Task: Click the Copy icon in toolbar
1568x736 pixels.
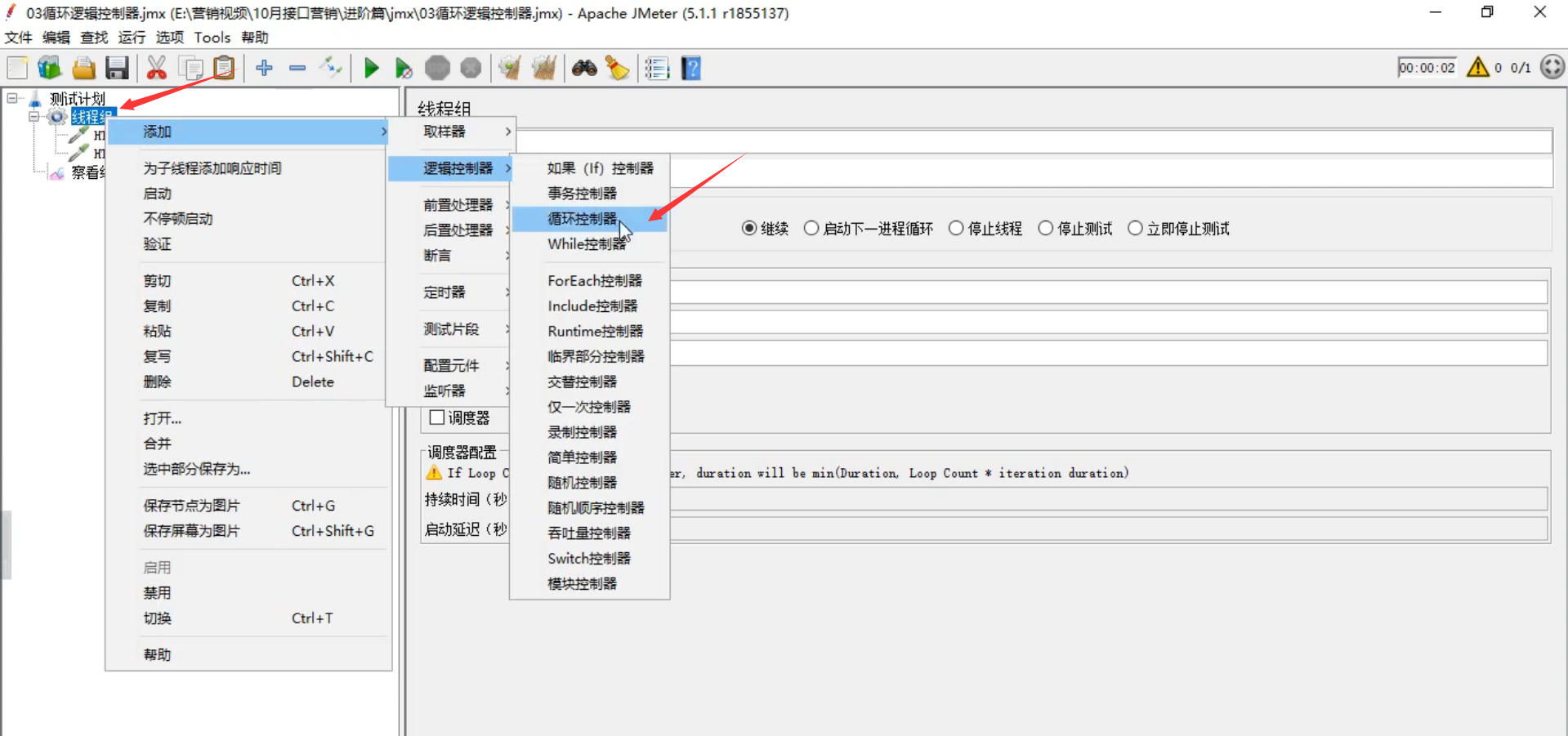Action: point(190,68)
